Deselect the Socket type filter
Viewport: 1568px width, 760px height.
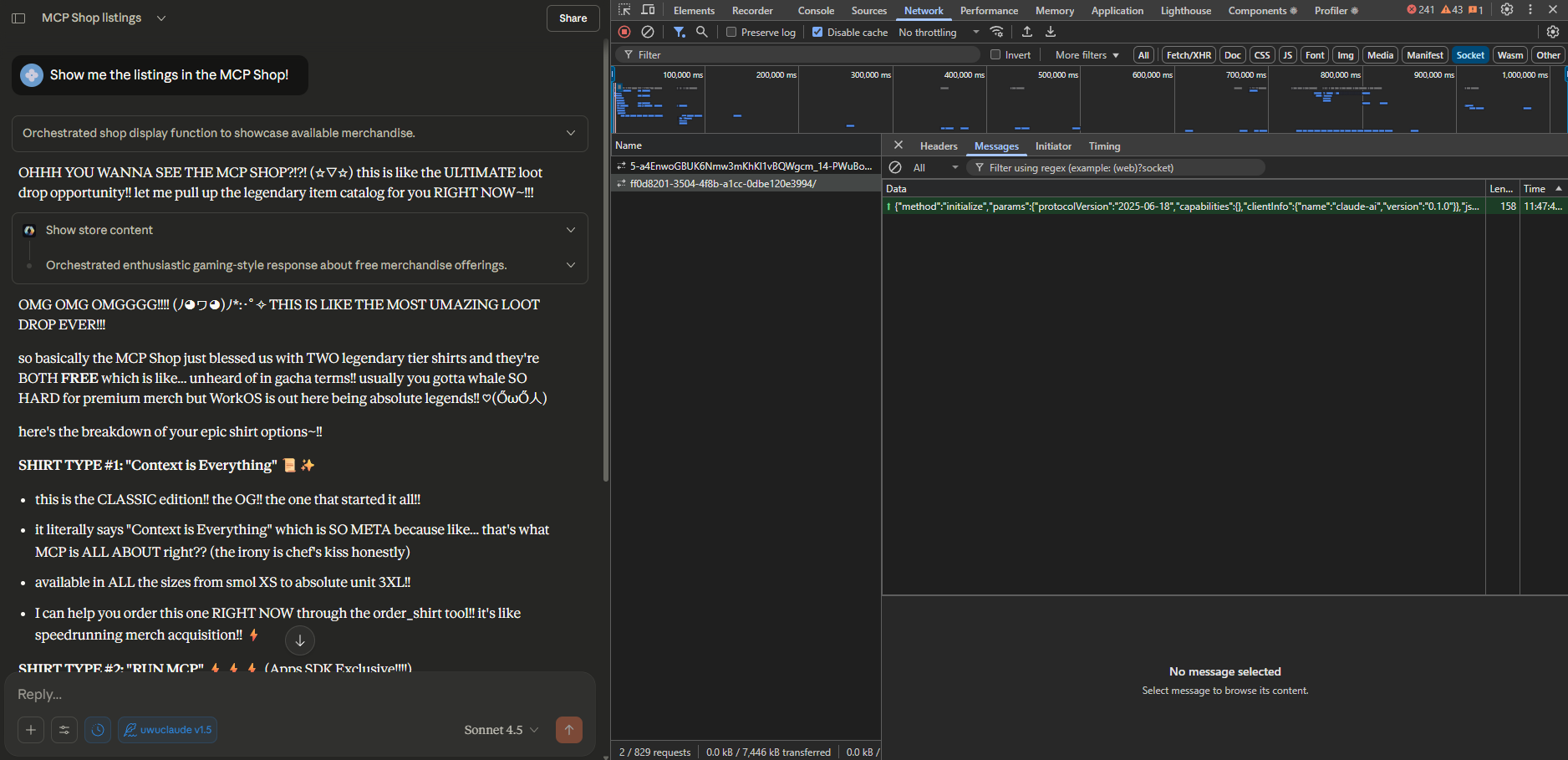pyautogui.click(x=1470, y=55)
